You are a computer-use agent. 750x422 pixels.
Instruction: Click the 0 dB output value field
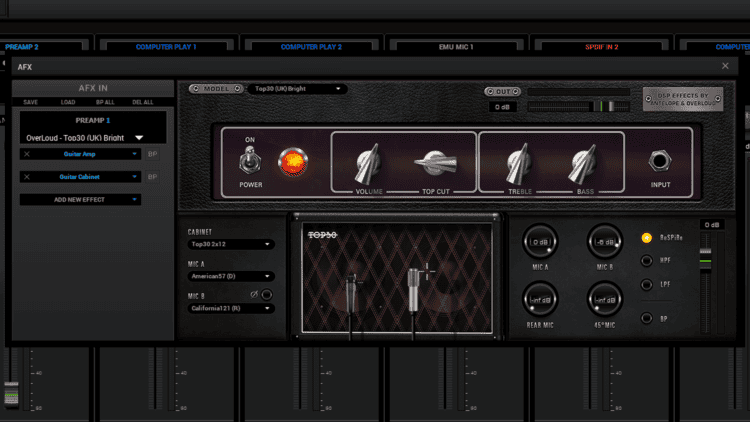pos(502,107)
